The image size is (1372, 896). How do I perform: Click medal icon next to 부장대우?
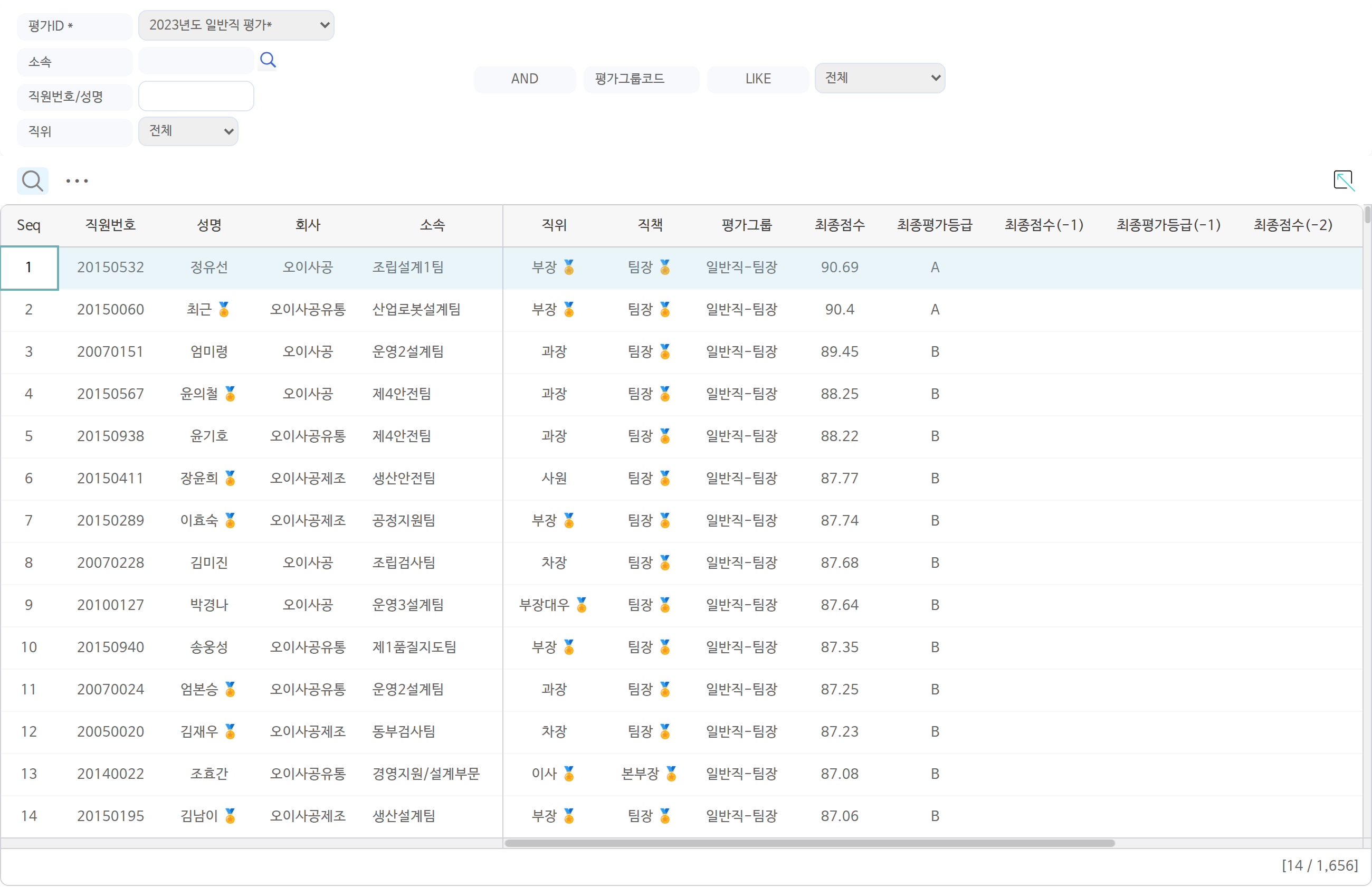point(582,605)
